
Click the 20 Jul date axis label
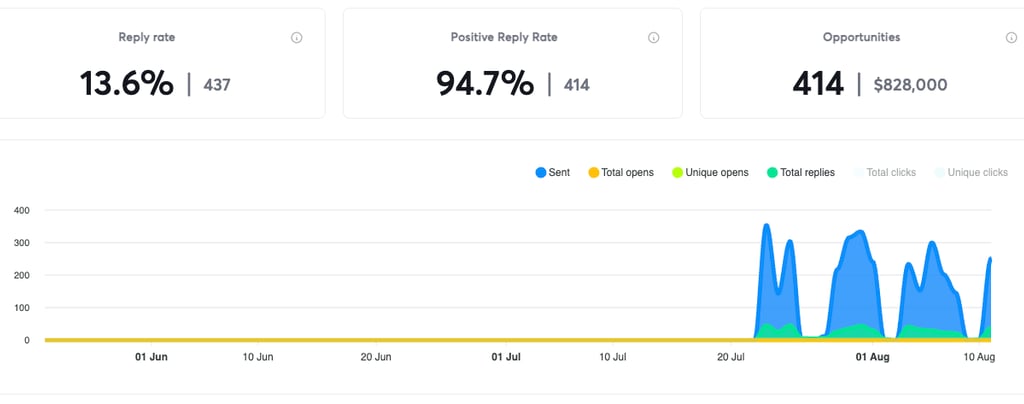(x=732, y=356)
